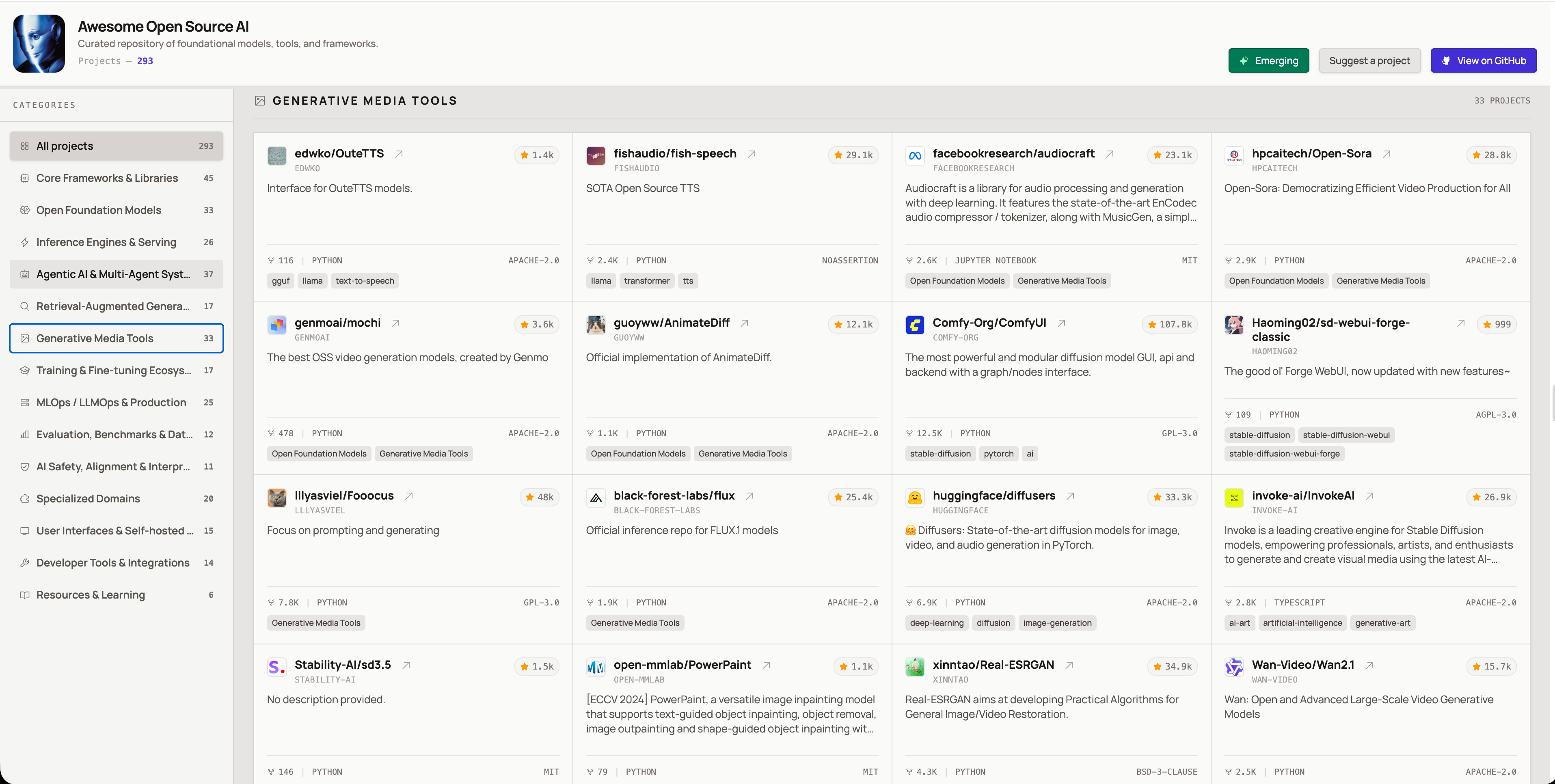Open the edwko/OuteTTS project title
This screenshot has height=784, width=1555.
[x=339, y=153]
